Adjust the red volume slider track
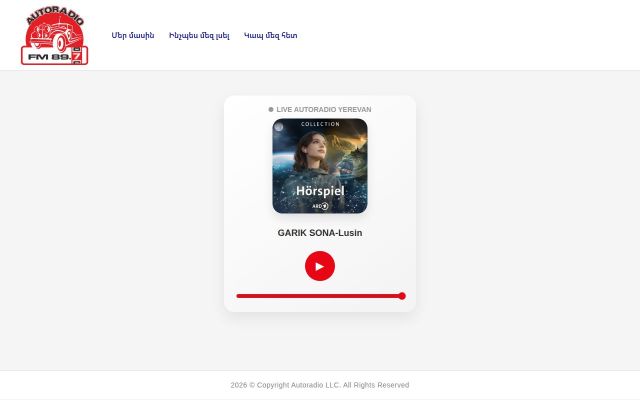This screenshot has height=400, width=640. point(321,296)
